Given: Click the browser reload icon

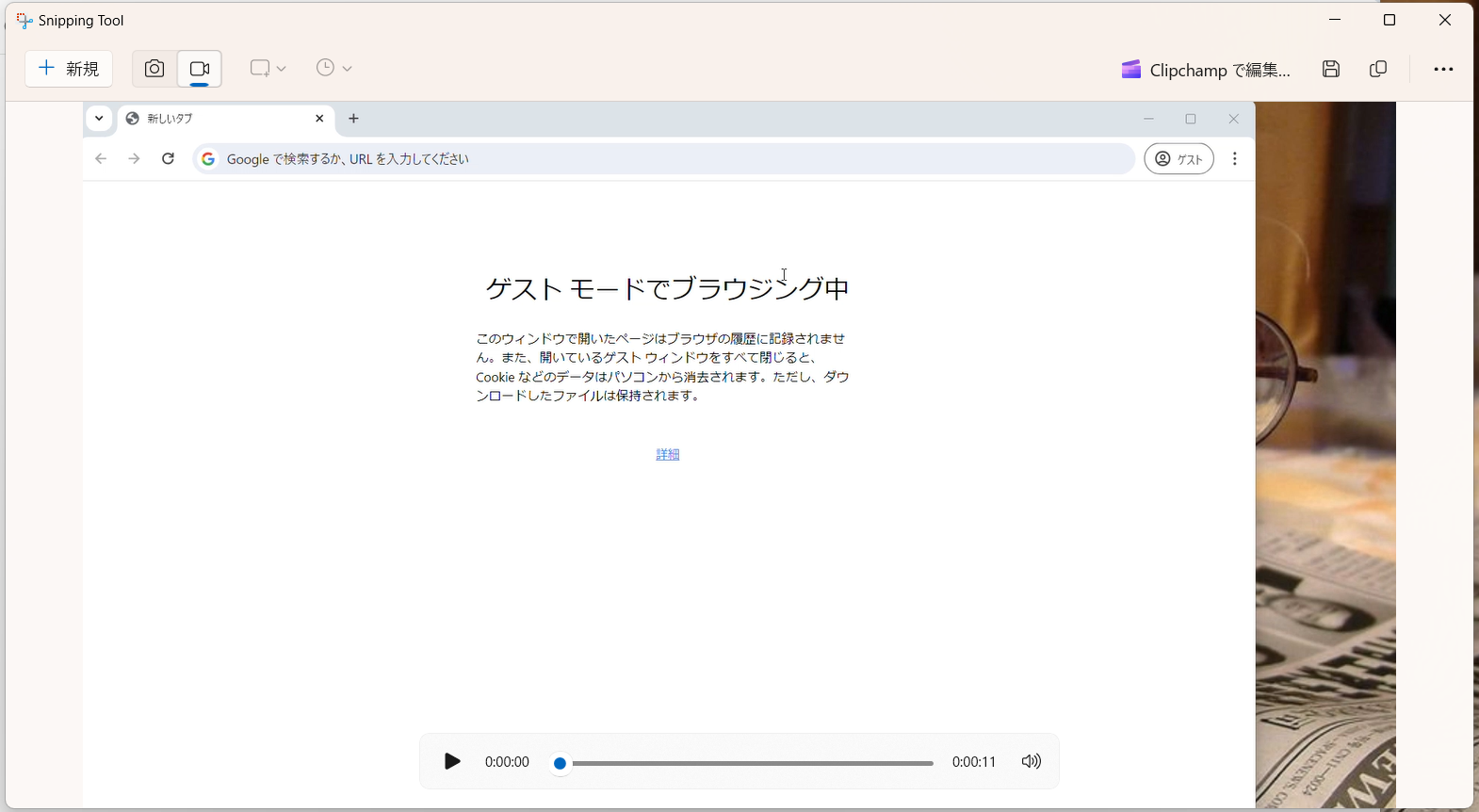Looking at the screenshot, I should coord(169,159).
